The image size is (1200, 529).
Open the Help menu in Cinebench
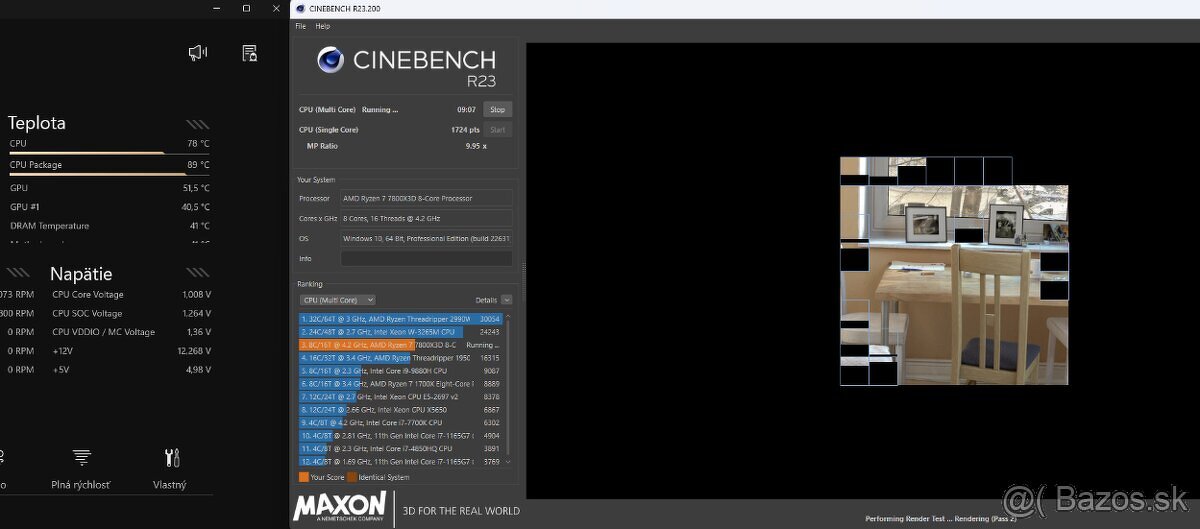point(323,26)
